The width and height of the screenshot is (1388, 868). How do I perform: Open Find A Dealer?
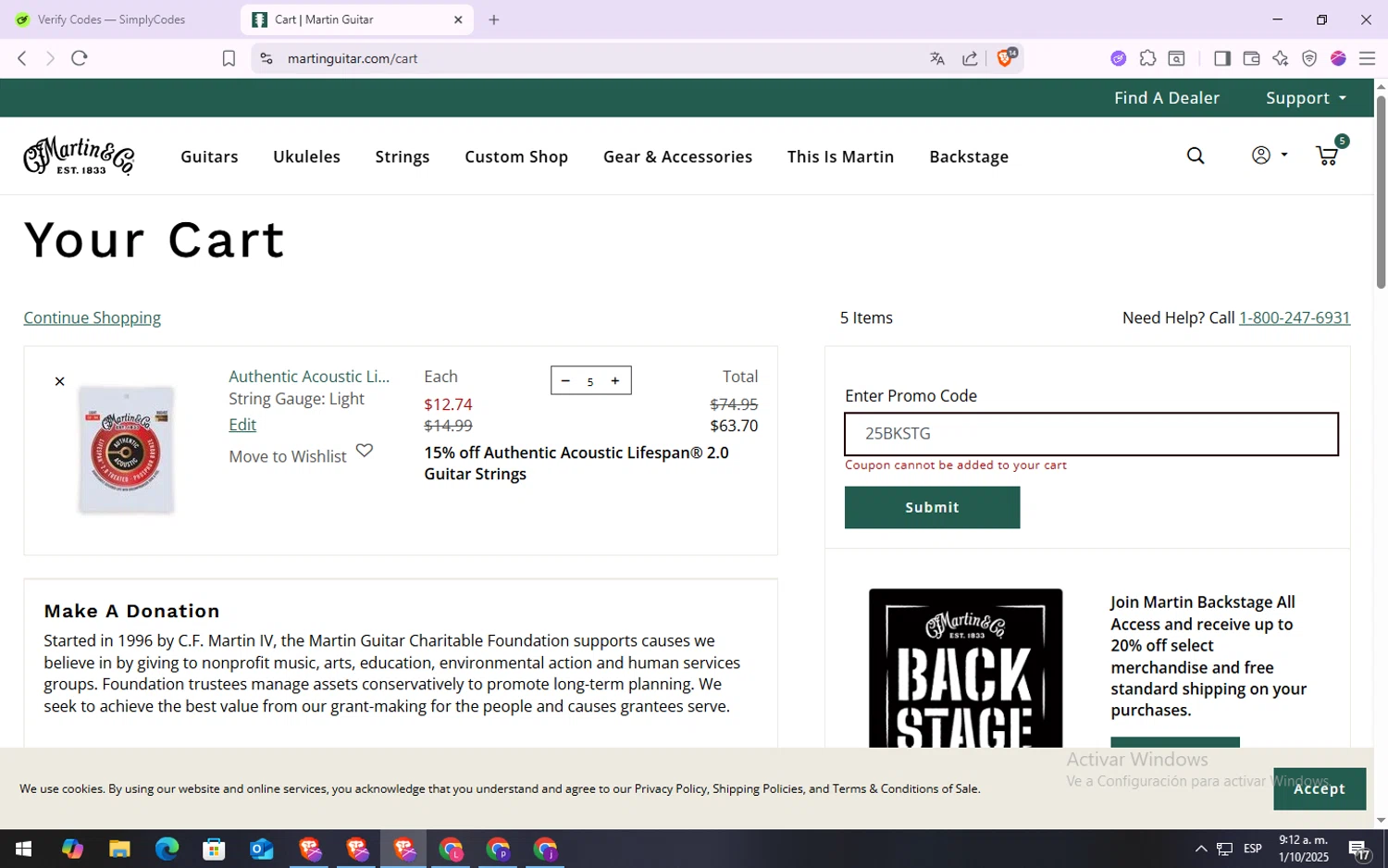pyautogui.click(x=1166, y=98)
